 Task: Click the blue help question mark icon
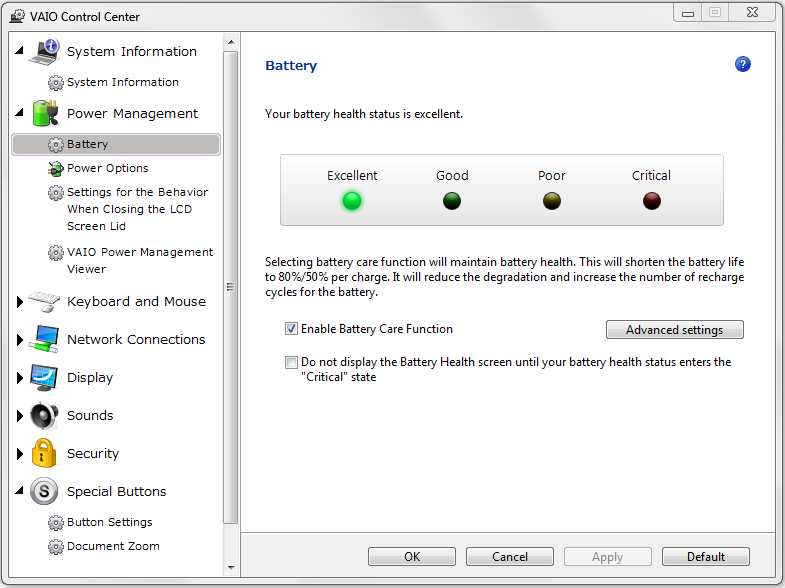(742, 64)
